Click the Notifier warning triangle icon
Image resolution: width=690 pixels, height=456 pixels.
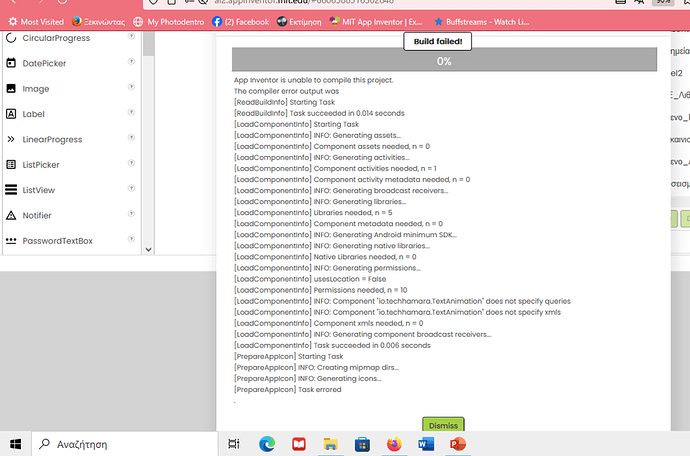11,215
